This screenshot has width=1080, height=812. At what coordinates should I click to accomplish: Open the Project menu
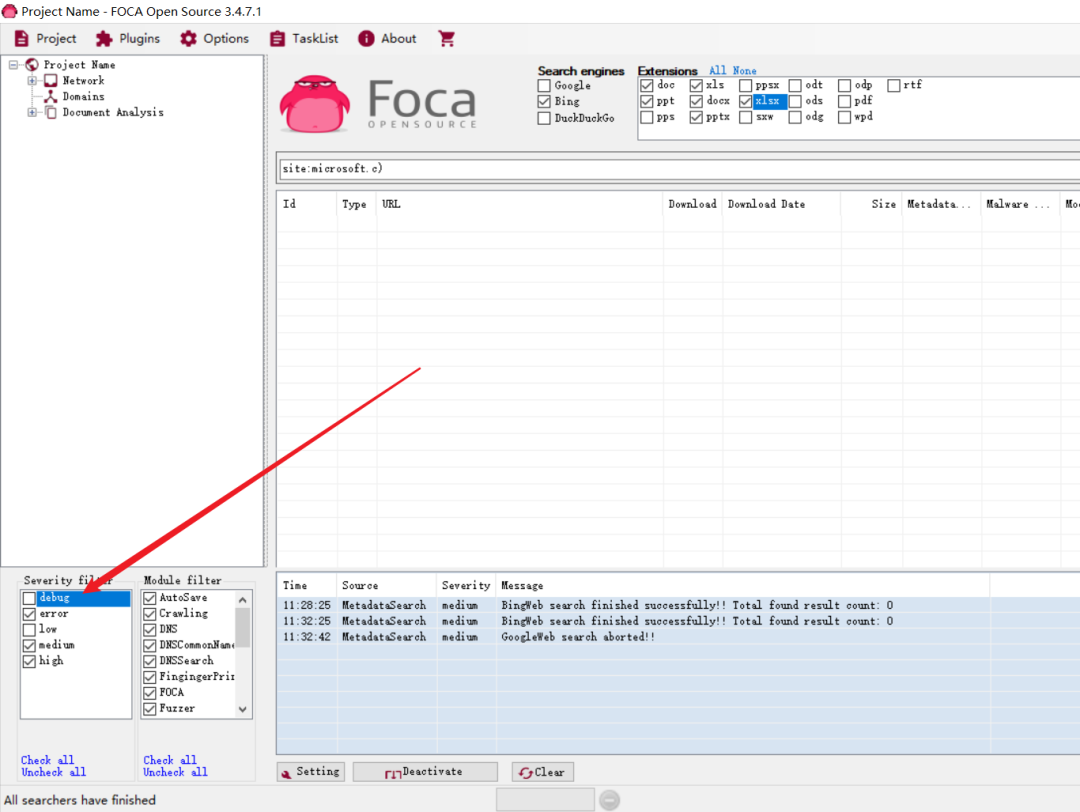click(x=45, y=39)
